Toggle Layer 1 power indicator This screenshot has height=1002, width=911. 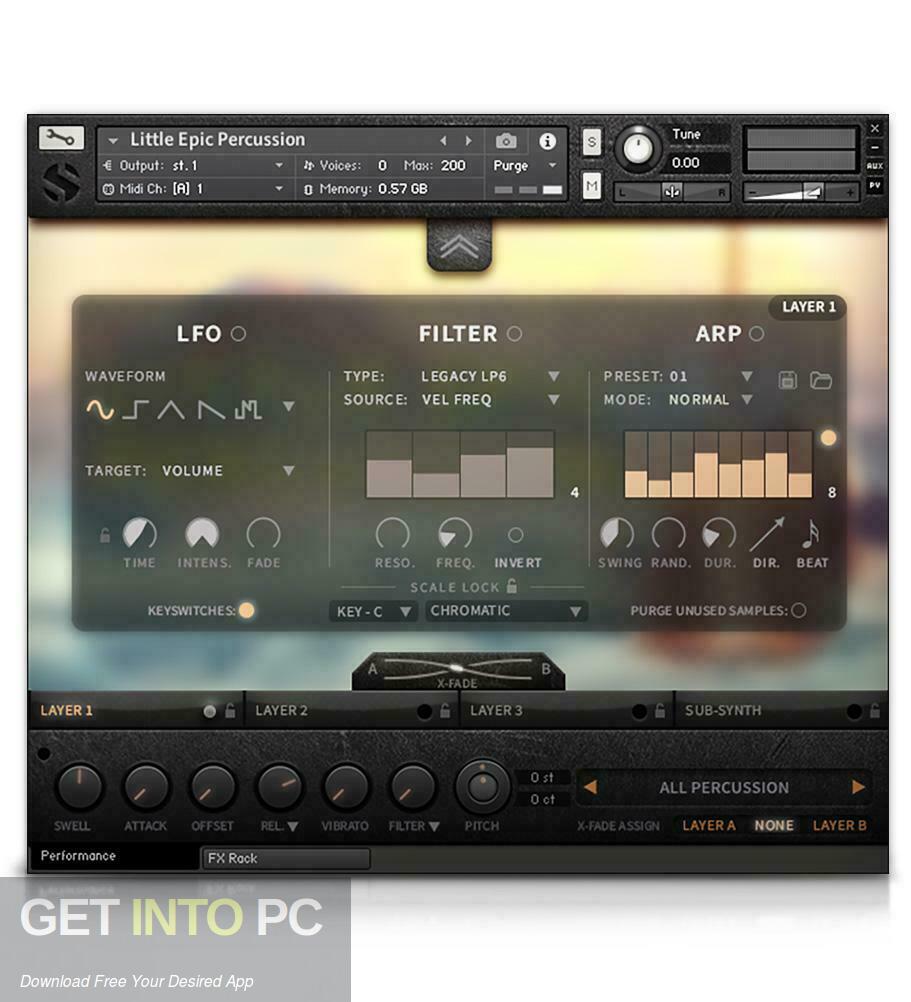pos(210,711)
